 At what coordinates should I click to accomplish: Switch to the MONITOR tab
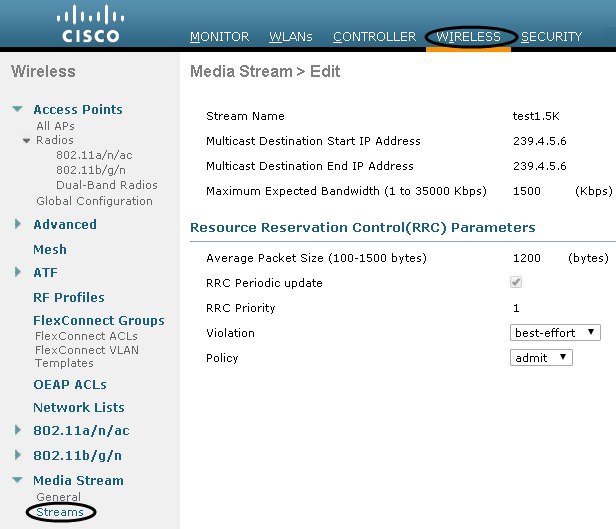click(x=219, y=37)
